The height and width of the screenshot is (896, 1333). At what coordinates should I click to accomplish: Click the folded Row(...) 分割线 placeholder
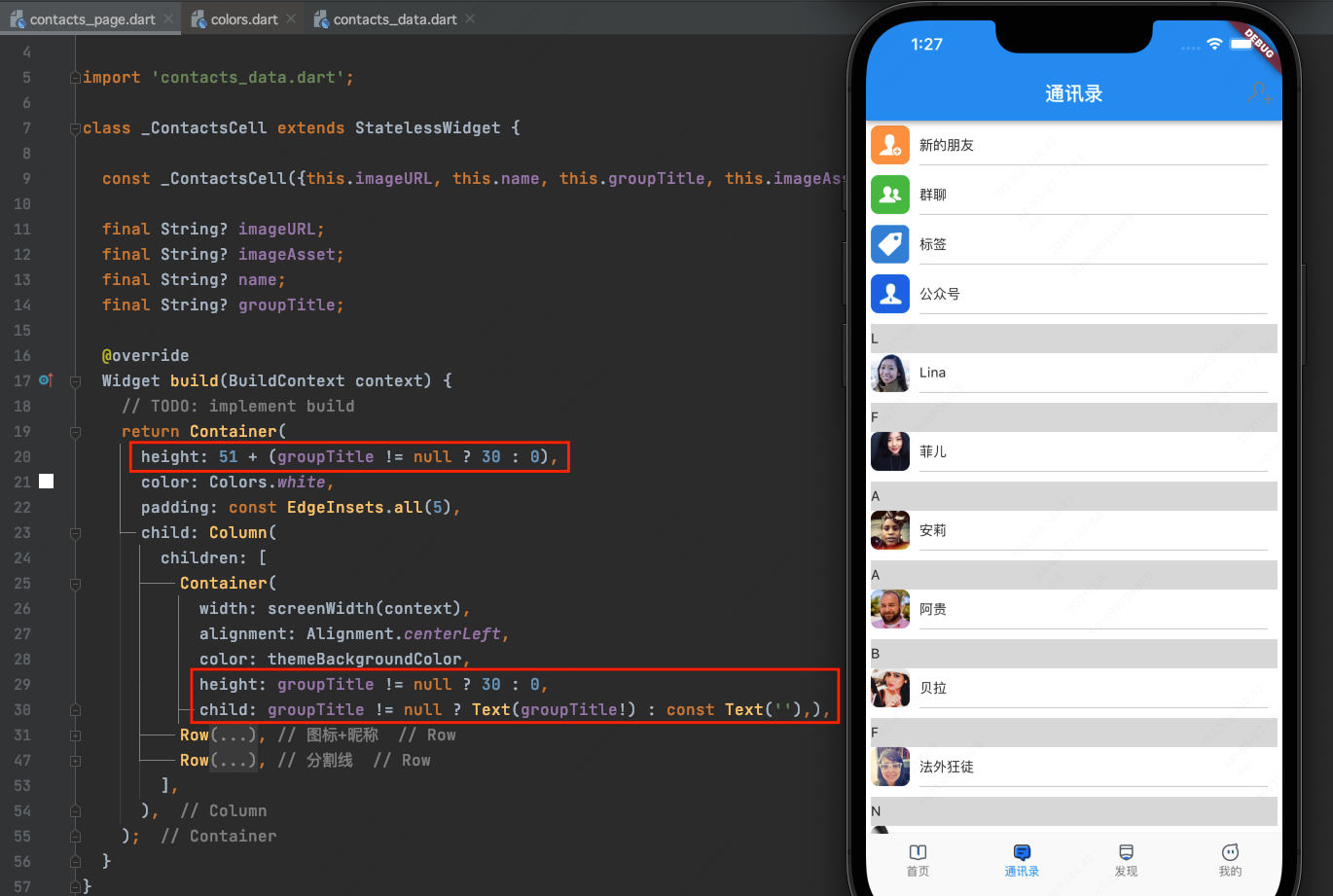(x=234, y=760)
